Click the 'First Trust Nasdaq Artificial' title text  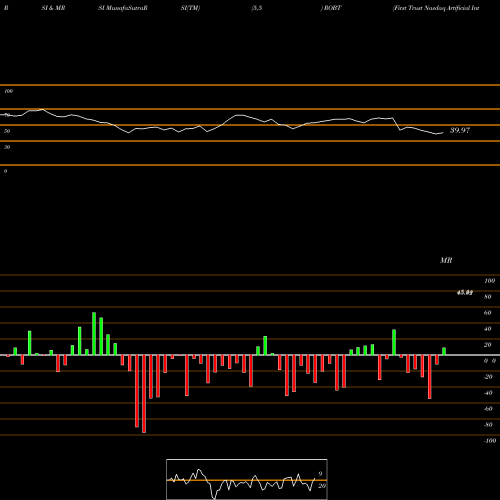436,8
